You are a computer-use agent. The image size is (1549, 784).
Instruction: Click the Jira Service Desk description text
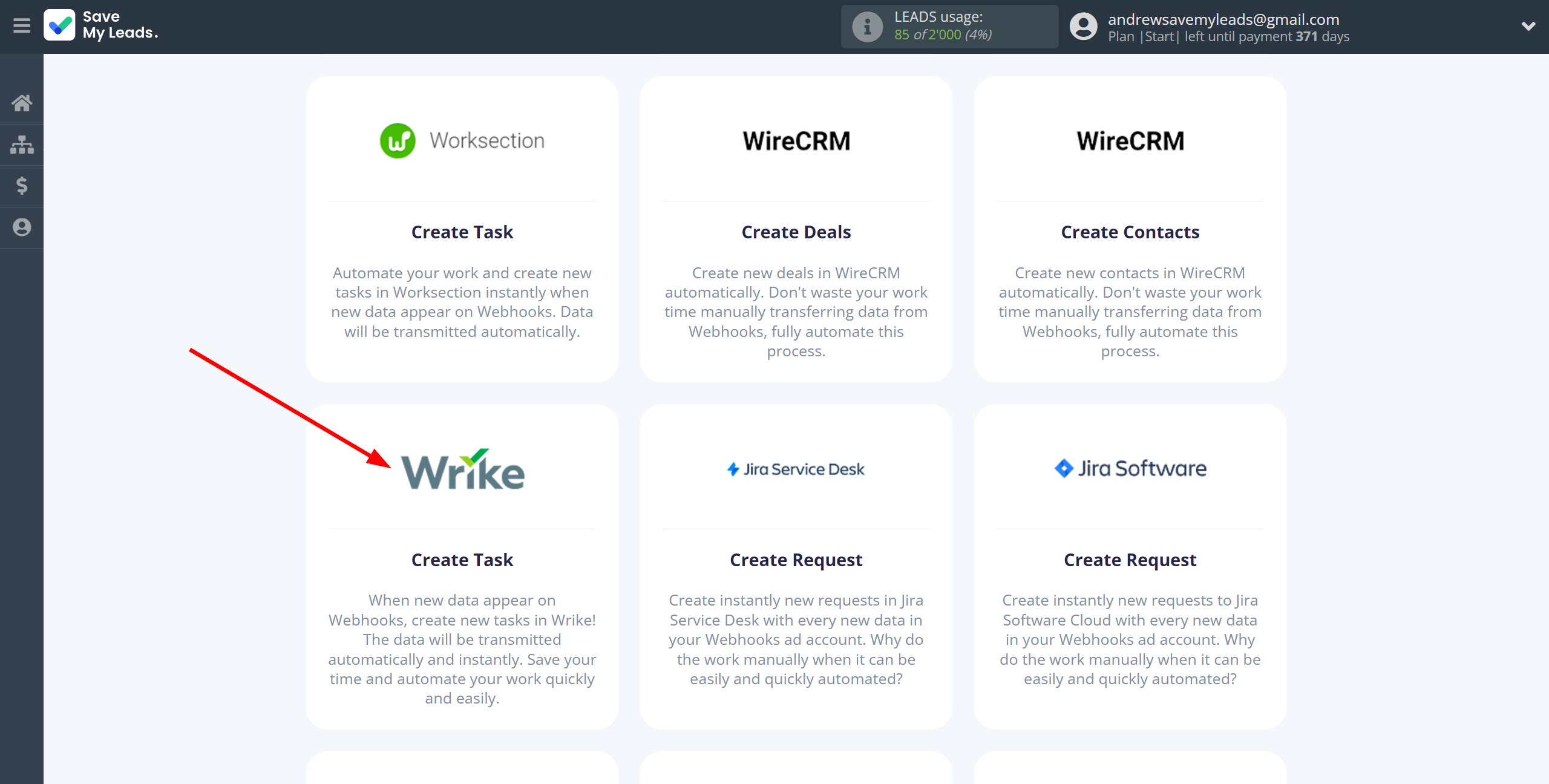(796, 639)
